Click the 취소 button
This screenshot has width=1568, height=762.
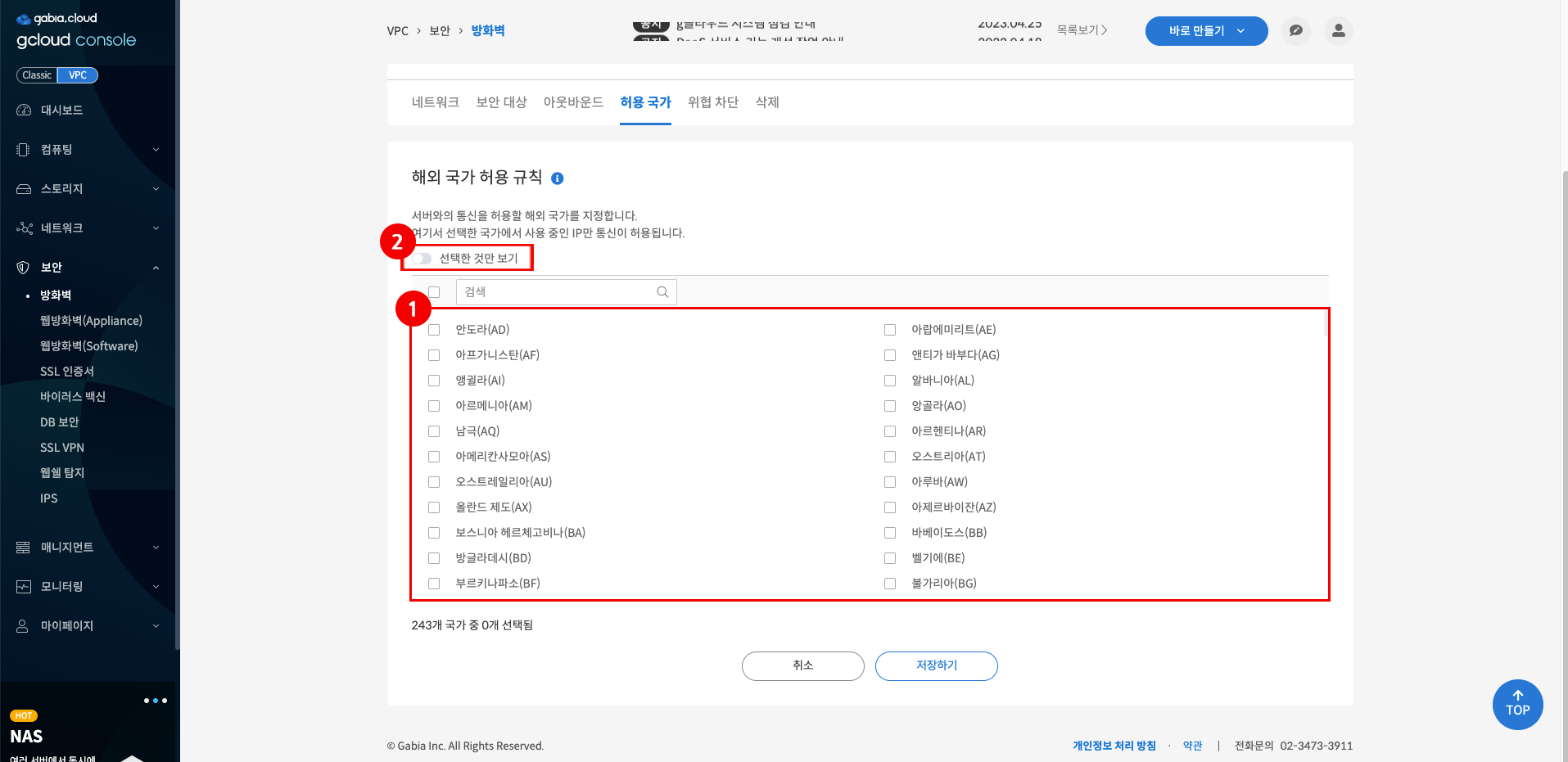pos(802,665)
